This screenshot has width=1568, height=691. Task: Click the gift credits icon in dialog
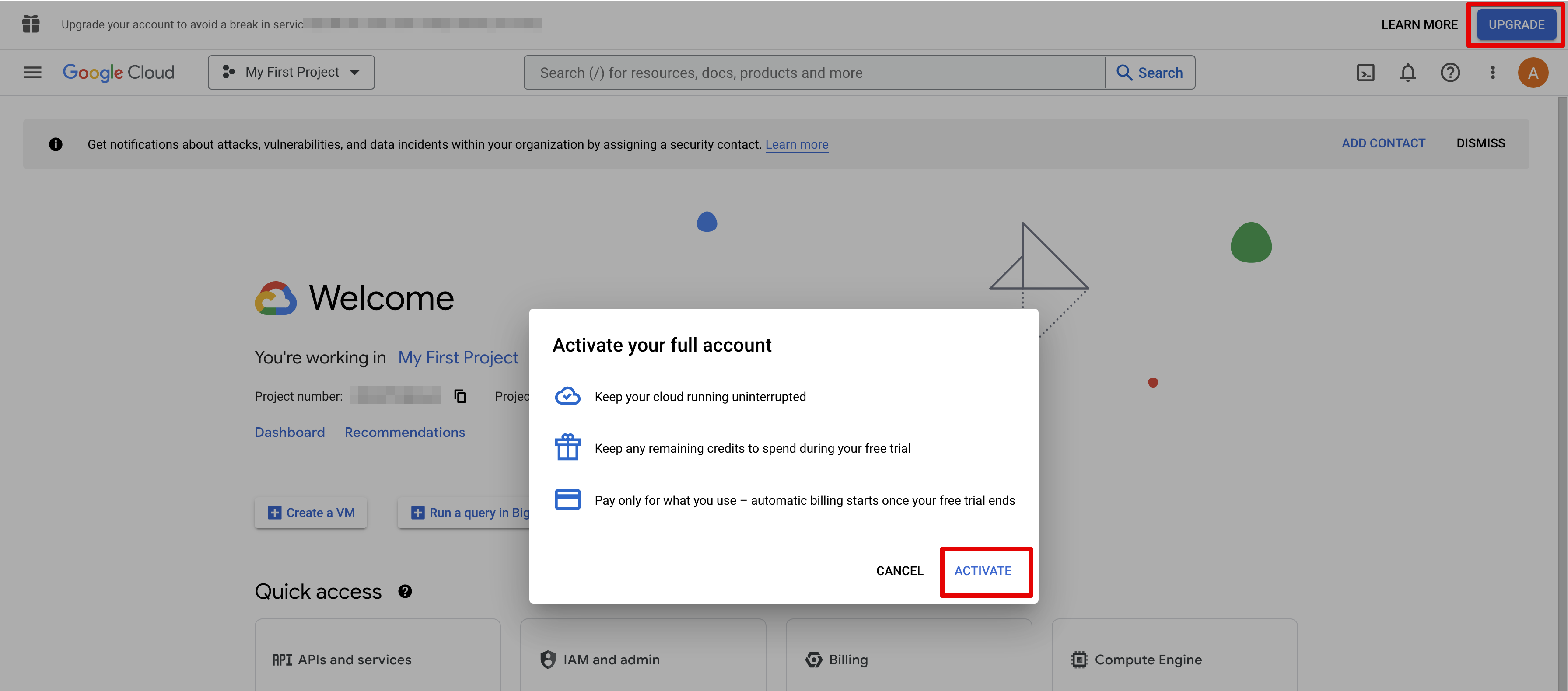click(567, 447)
